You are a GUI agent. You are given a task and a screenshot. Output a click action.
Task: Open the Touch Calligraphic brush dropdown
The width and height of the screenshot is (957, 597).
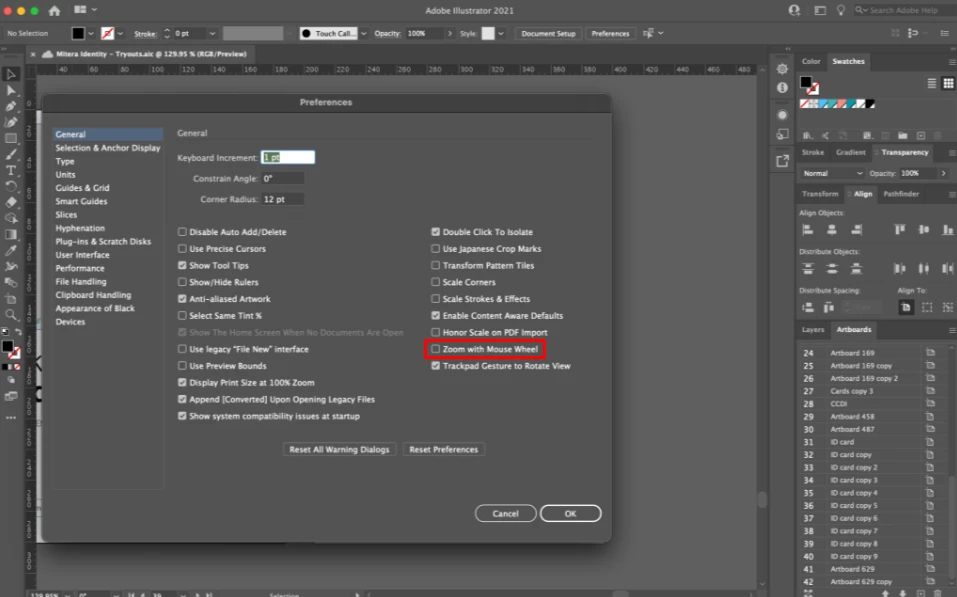tap(364, 34)
